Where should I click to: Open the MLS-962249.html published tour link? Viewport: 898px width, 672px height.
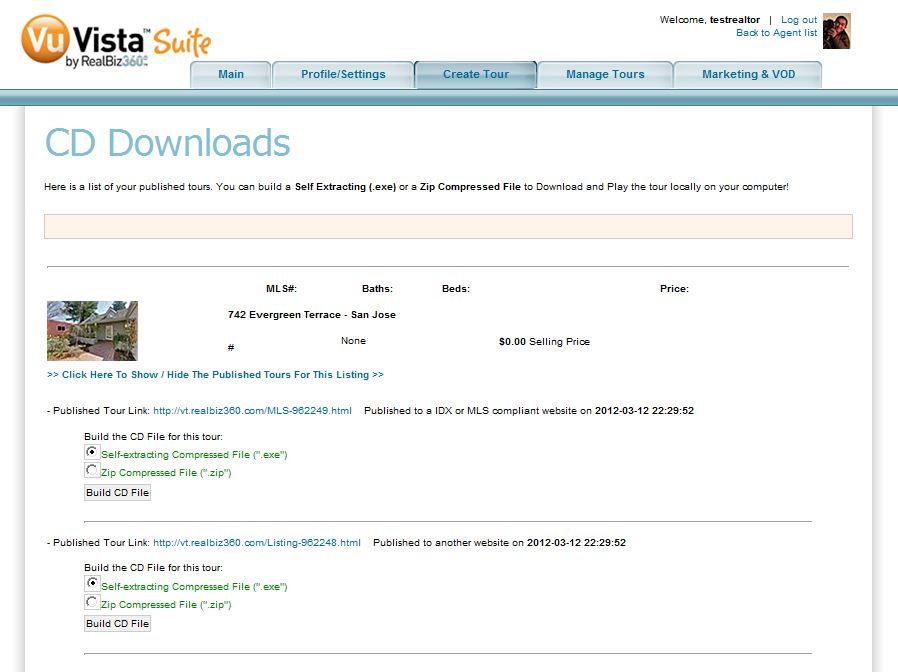(x=253, y=411)
